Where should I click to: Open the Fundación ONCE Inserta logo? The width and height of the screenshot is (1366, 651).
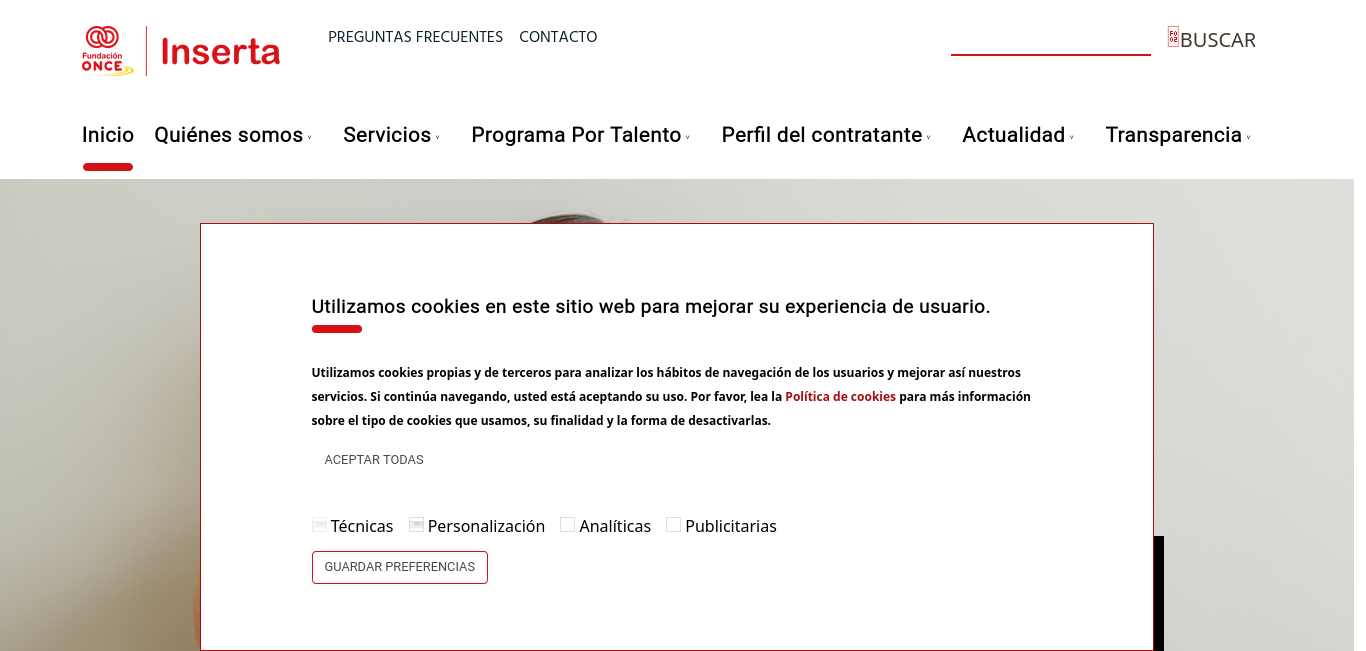(181, 51)
